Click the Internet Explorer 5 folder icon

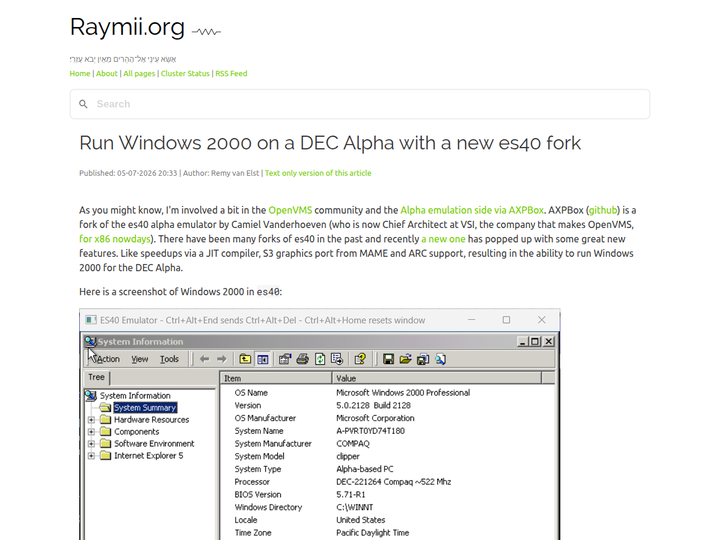pos(106,455)
